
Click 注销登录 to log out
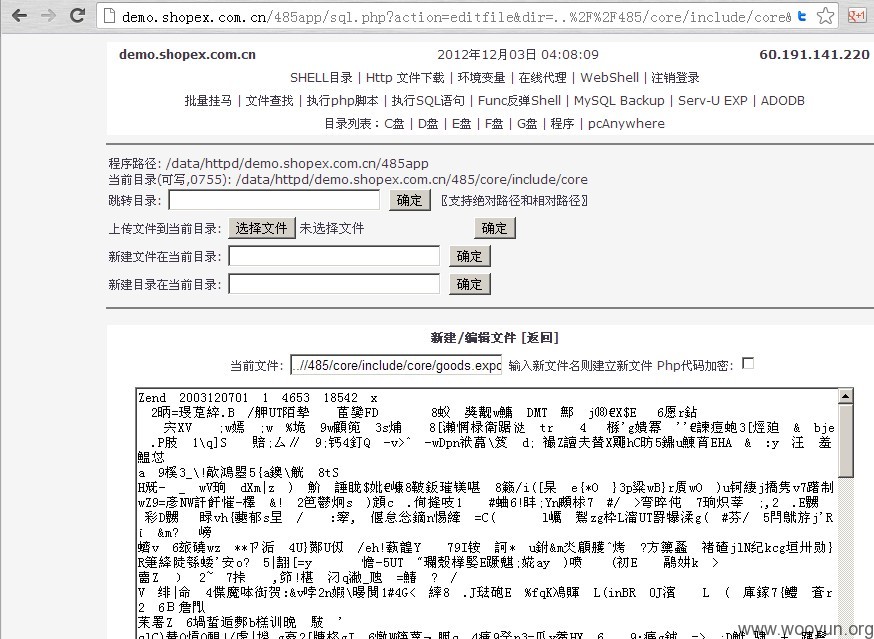click(676, 78)
